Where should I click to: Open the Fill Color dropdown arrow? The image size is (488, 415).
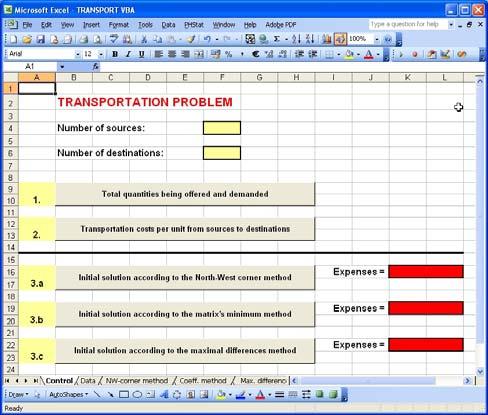359,54
